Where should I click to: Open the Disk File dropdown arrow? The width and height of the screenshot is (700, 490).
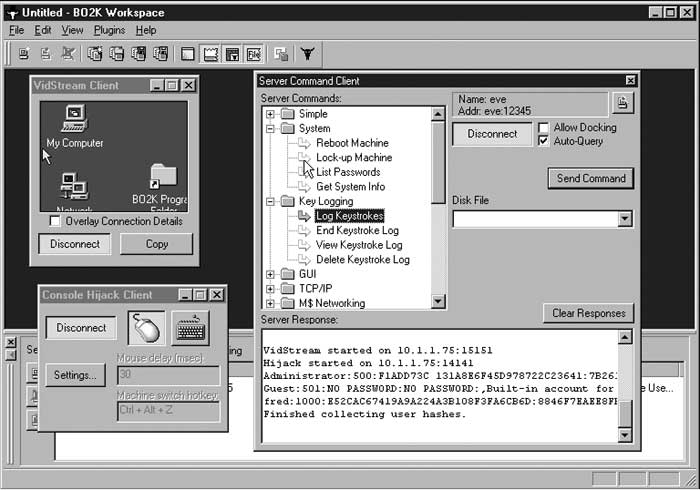(x=625, y=219)
